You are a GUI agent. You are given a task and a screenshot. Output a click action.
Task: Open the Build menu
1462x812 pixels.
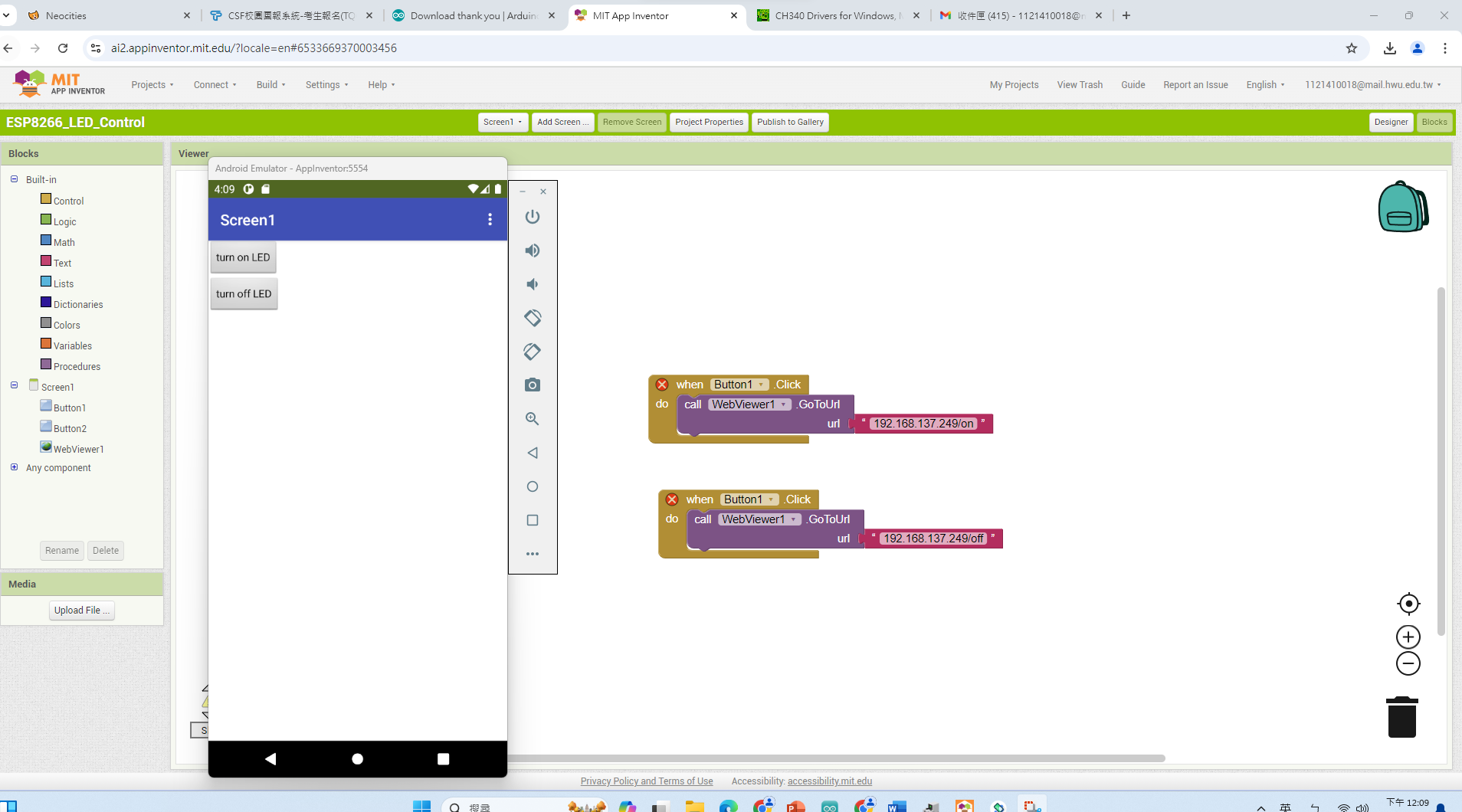tap(270, 85)
